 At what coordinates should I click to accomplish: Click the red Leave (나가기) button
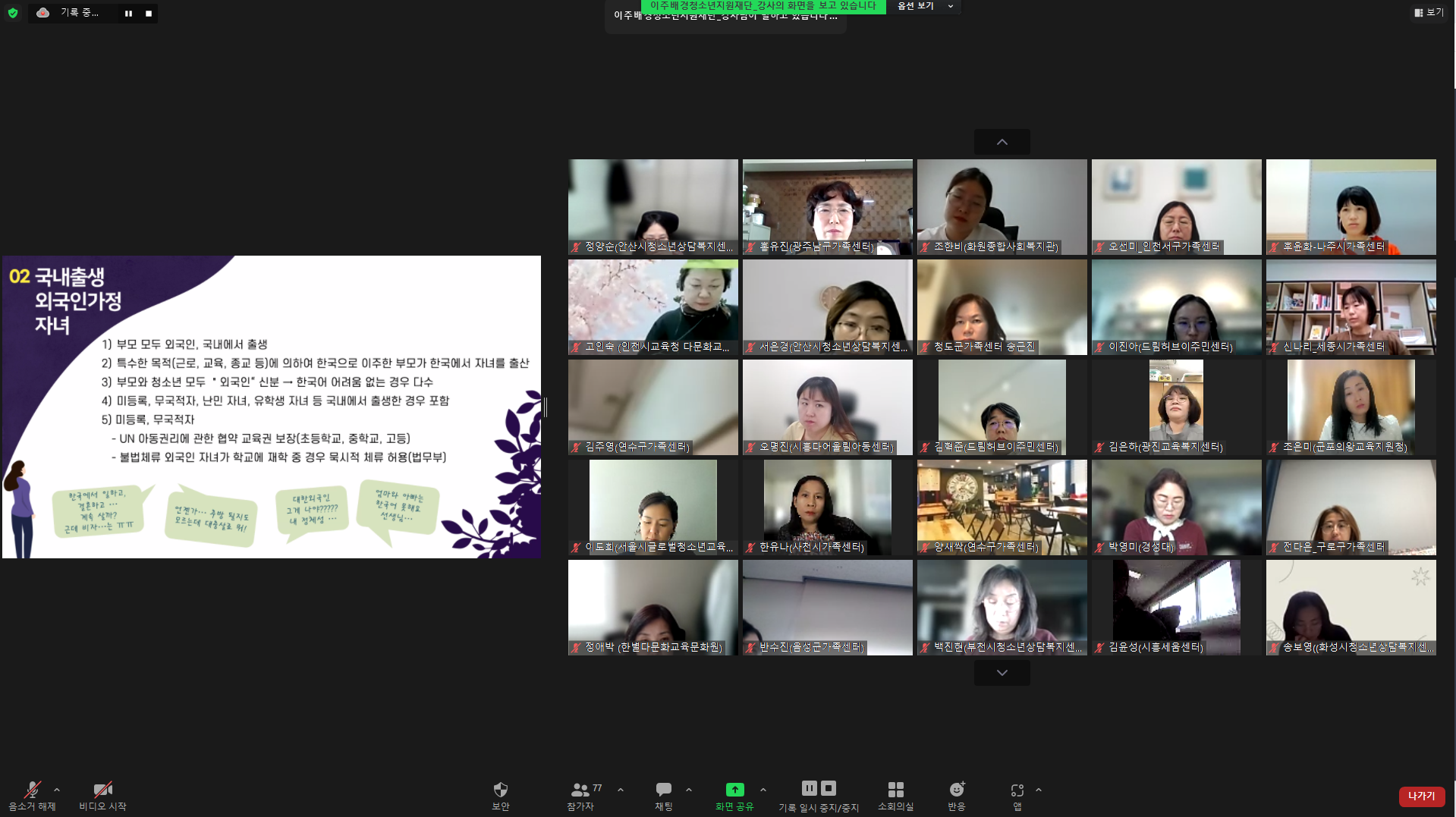[1421, 796]
